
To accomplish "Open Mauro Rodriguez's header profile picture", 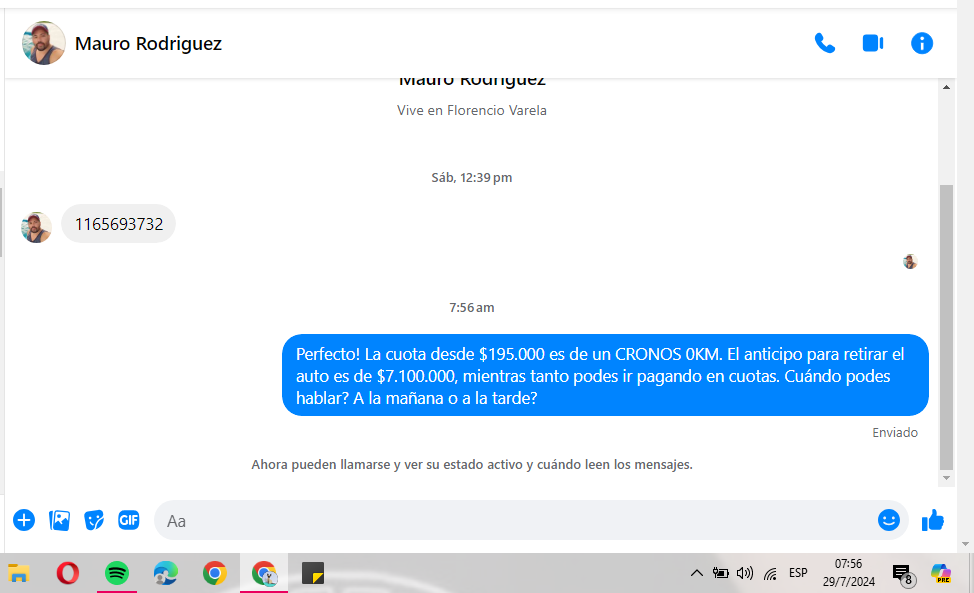I will coord(44,43).
